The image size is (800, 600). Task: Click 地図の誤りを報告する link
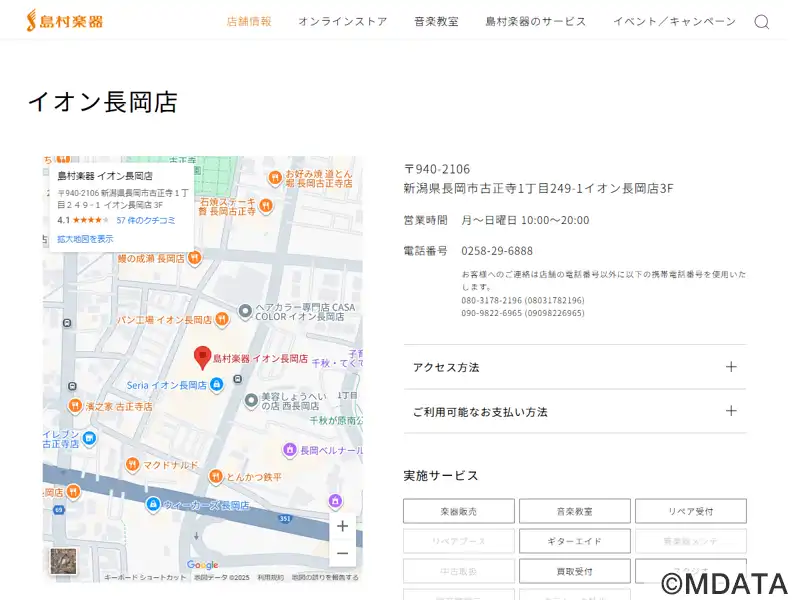(x=325, y=577)
